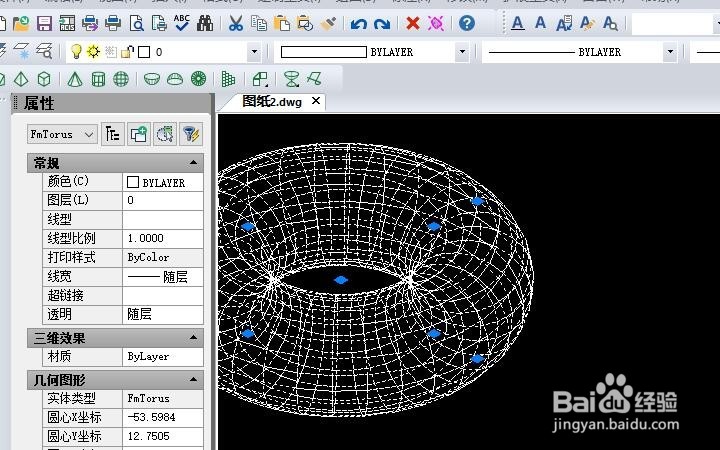This screenshot has height=450, width=720.
Task: Toggle layer on/off with the light bulb
Action: (76, 51)
